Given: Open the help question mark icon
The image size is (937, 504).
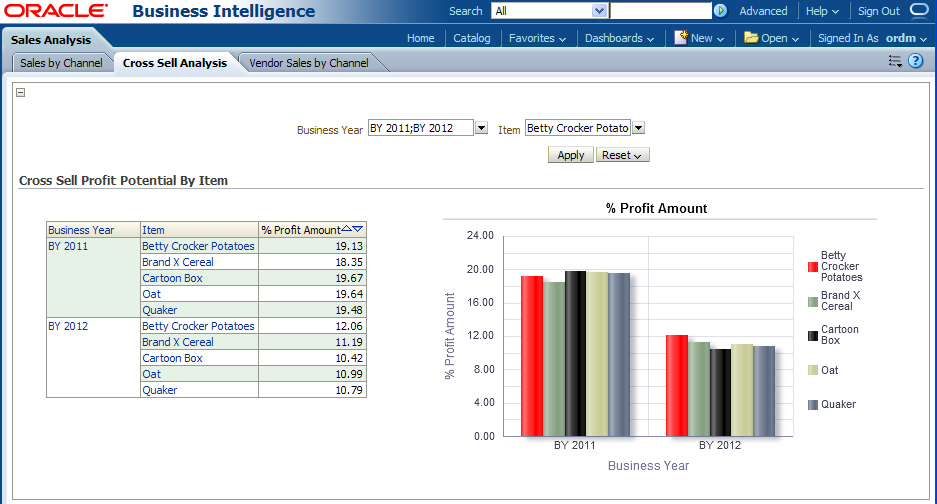Looking at the screenshot, I should pyautogui.click(x=915, y=61).
